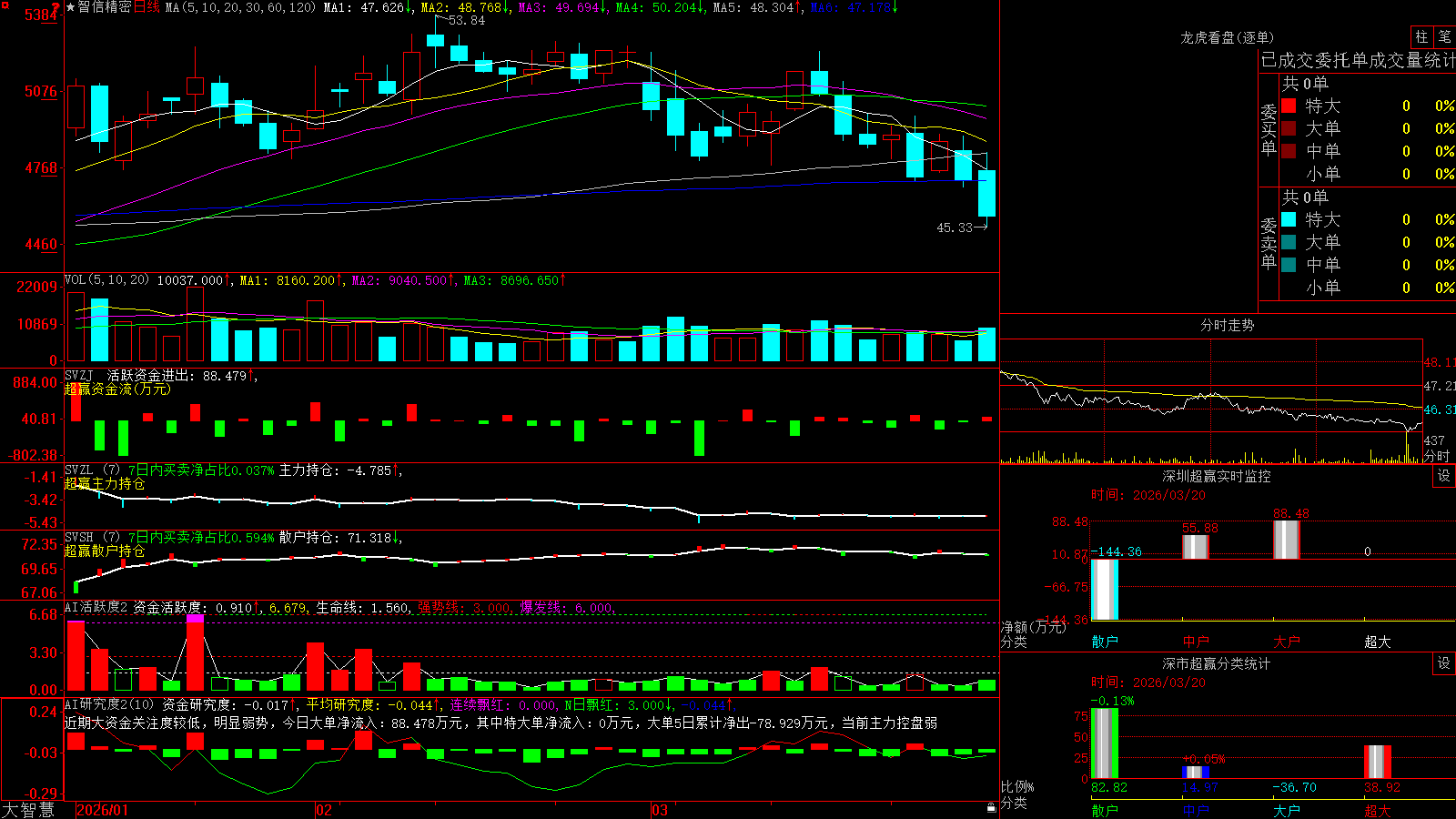Click the 中户 14.97 blue bar in 分类统计
Image resolution: width=1456 pixels, height=819 pixels.
point(1196,773)
